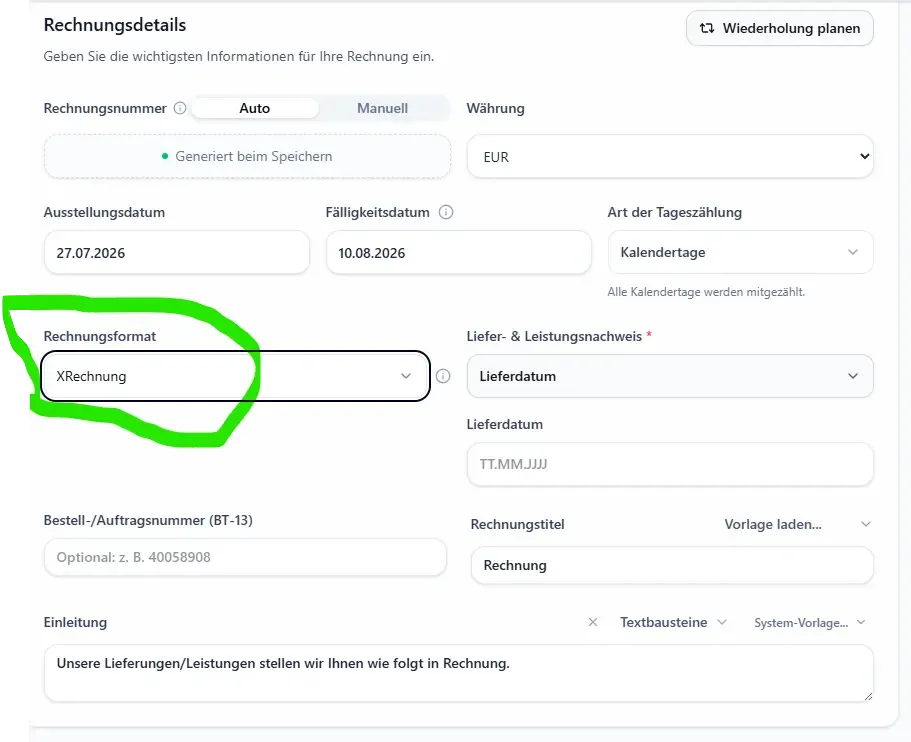Click the Einleitung label
This screenshot has width=911, height=742.
tap(76, 622)
